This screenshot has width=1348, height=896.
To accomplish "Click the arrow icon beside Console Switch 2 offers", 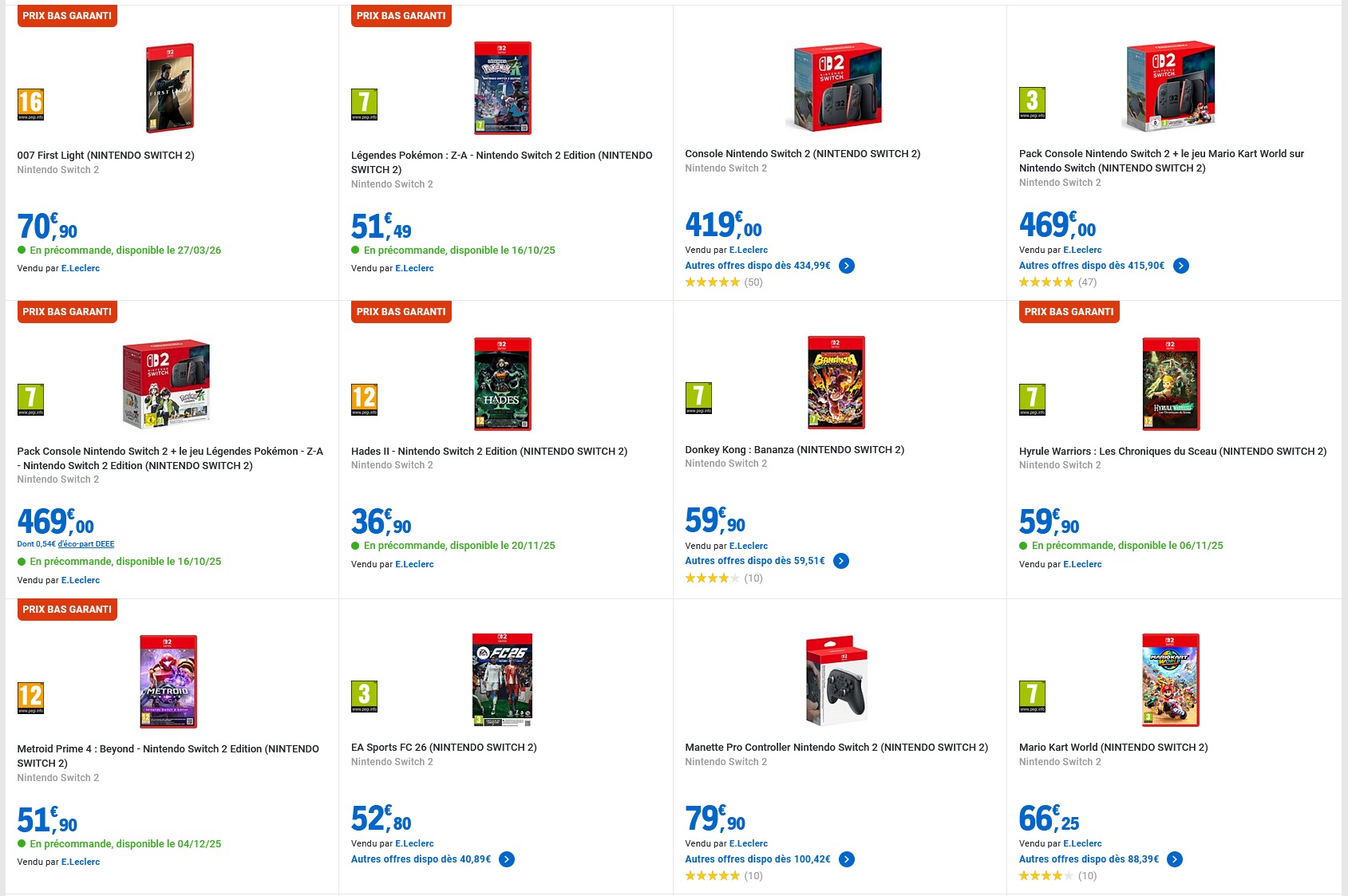I will coord(847,266).
